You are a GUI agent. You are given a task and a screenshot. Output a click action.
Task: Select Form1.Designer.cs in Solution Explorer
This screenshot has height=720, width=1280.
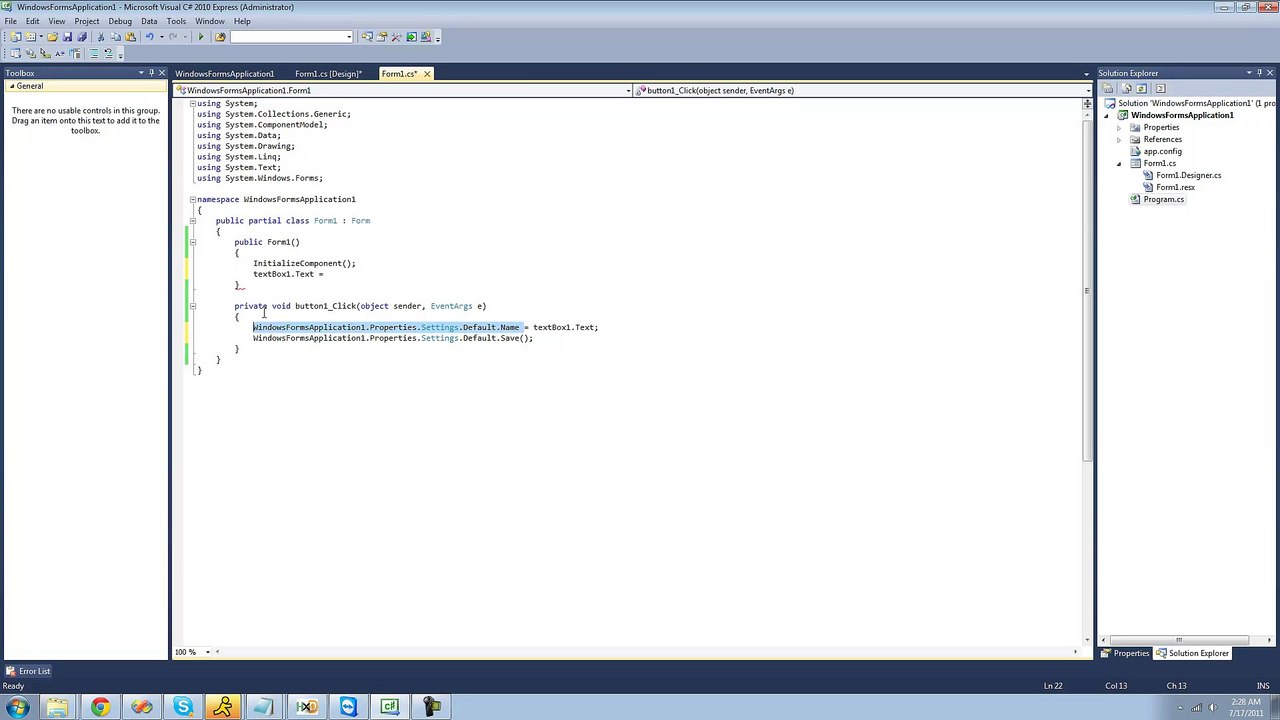click(x=1182, y=176)
